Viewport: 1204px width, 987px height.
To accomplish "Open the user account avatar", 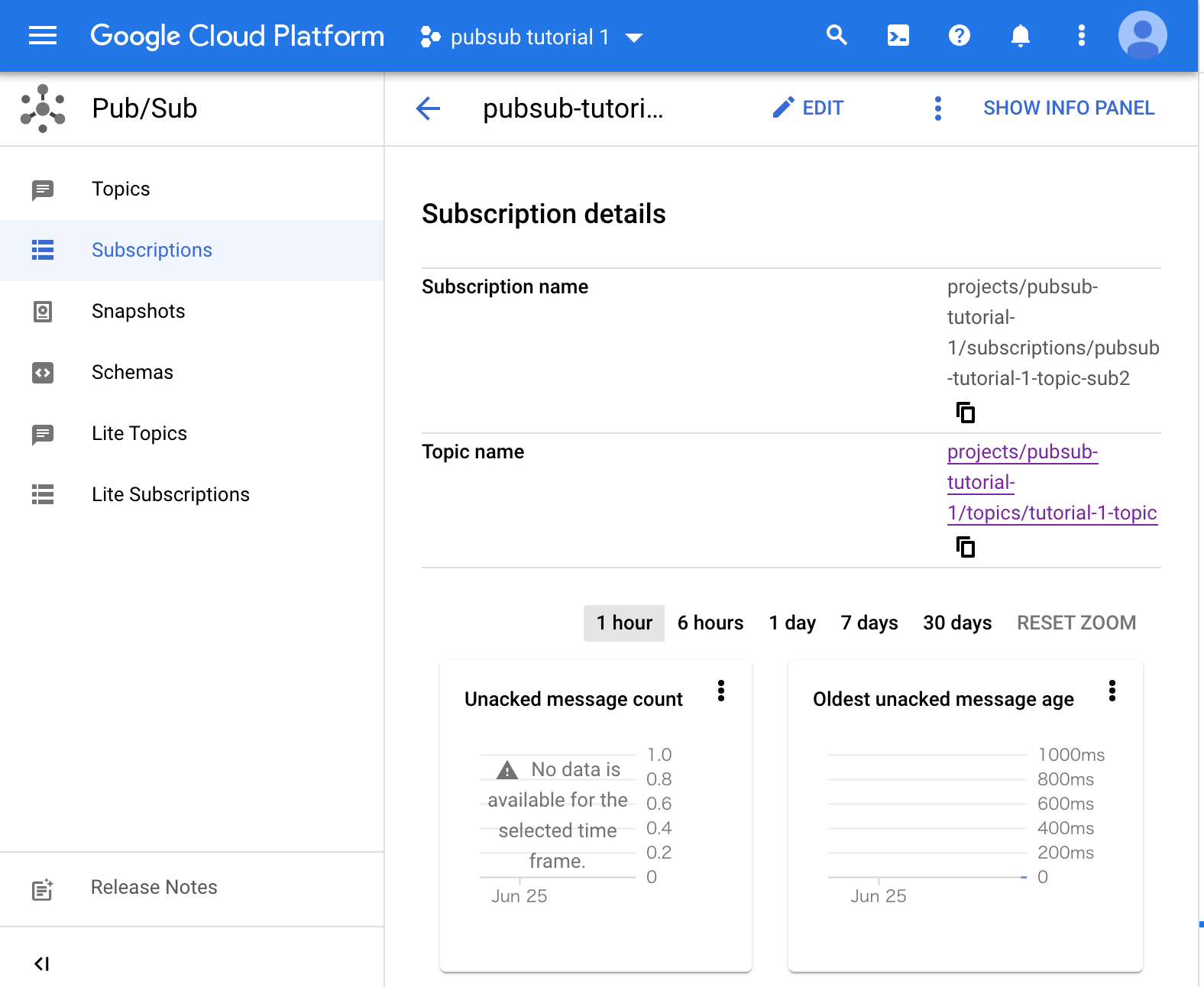I will [1142, 35].
